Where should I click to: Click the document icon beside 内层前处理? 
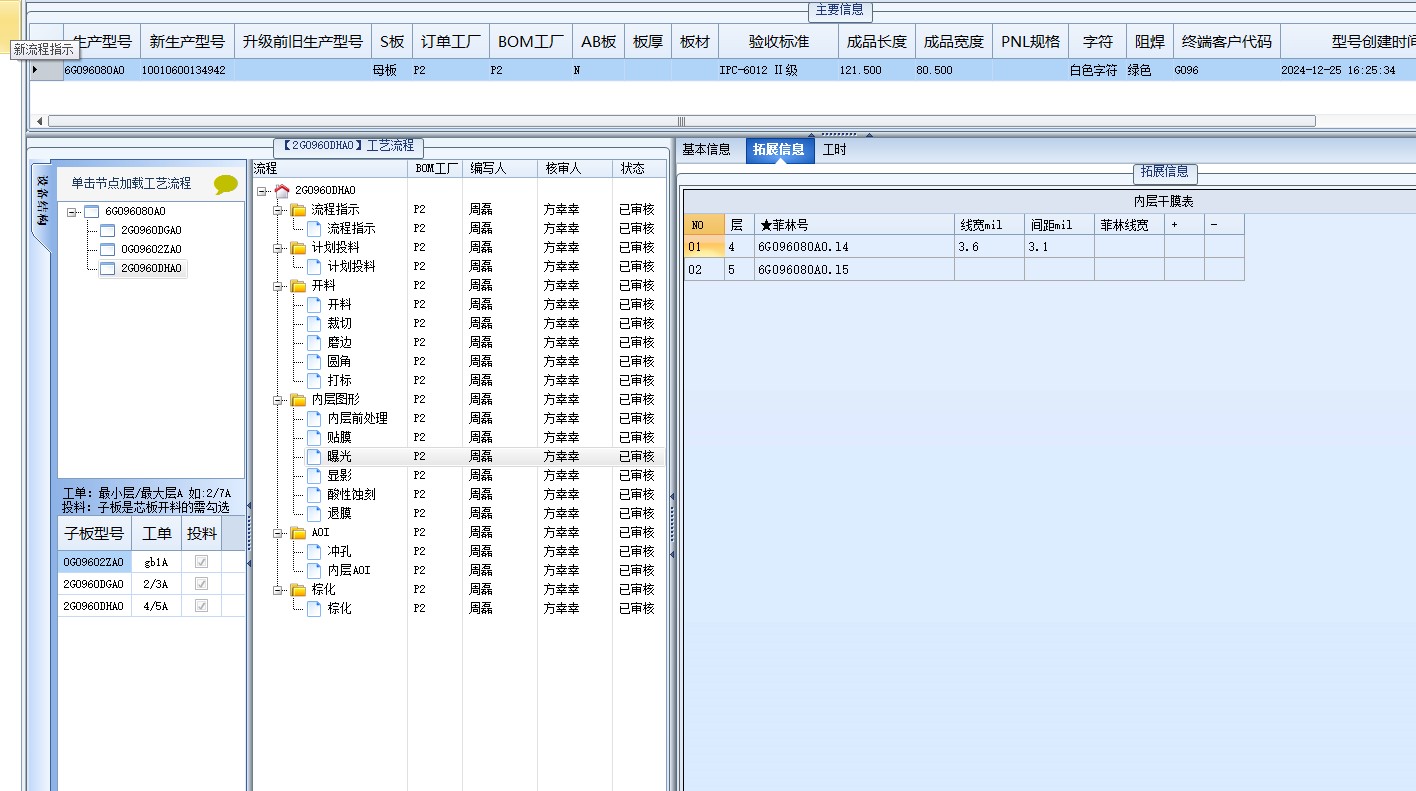coord(314,418)
